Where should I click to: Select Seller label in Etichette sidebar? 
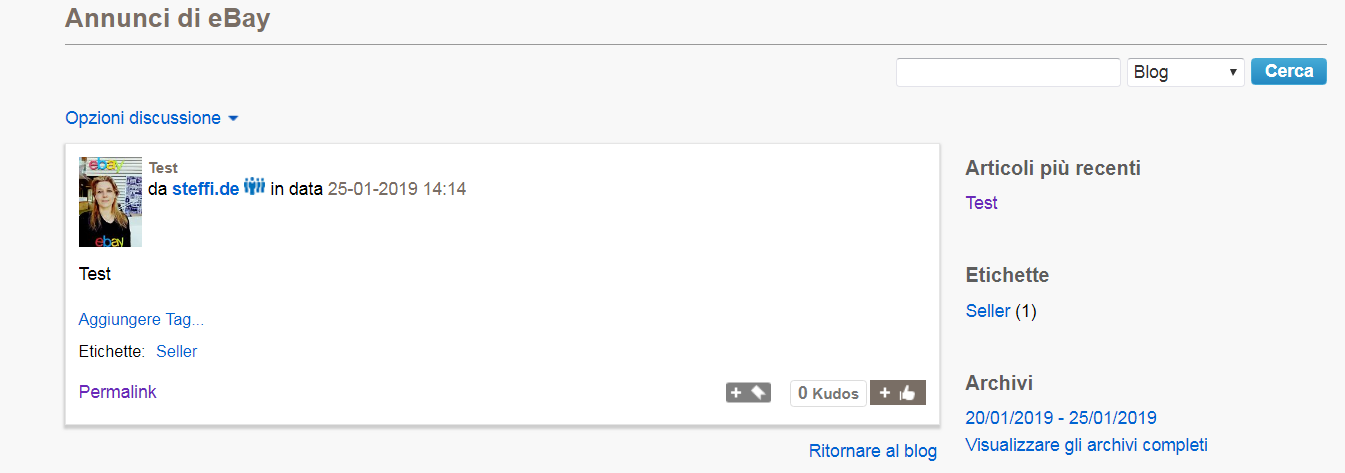pyautogui.click(x=987, y=311)
